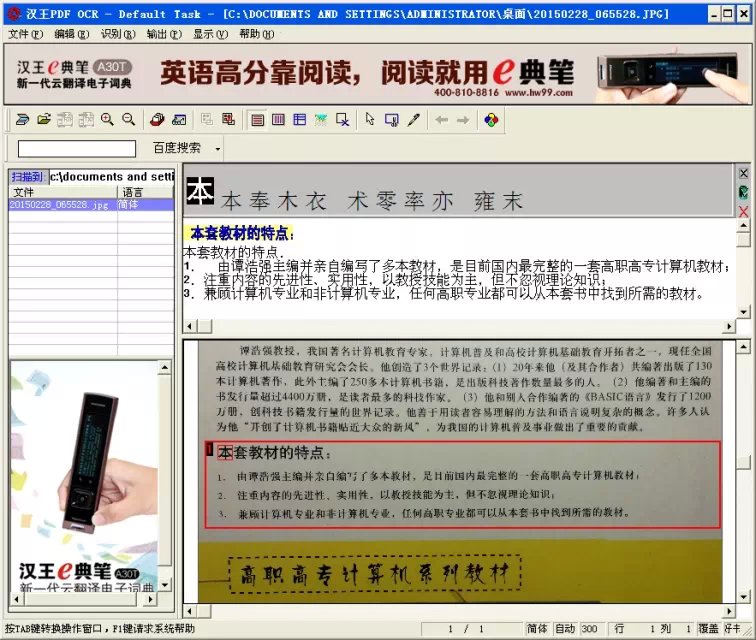Click the 扫描到 button
Screen dimensions: 756x640
tap(27, 177)
